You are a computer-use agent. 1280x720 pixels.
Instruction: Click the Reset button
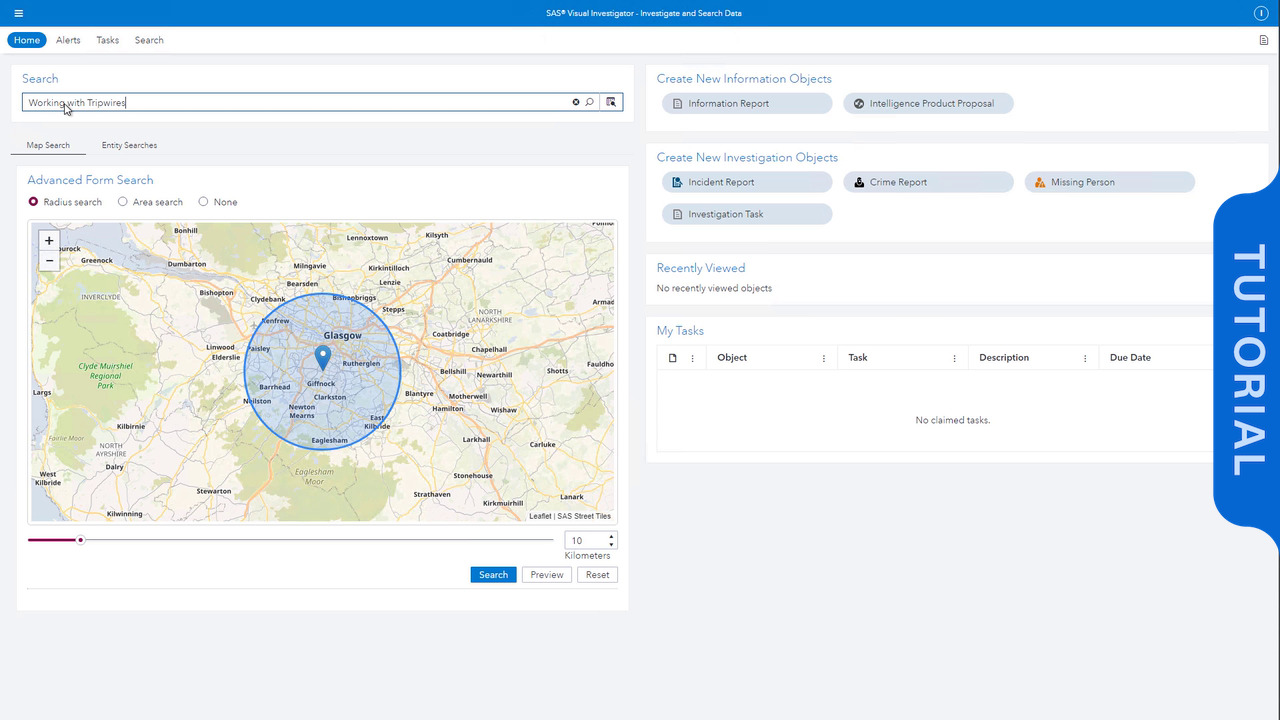tap(598, 574)
